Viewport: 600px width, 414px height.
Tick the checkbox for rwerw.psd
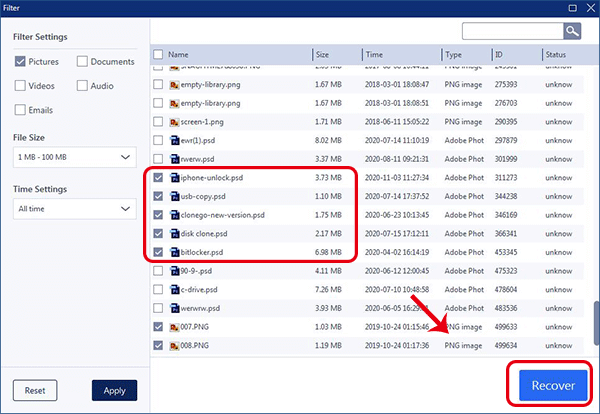pyautogui.click(x=157, y=158)
